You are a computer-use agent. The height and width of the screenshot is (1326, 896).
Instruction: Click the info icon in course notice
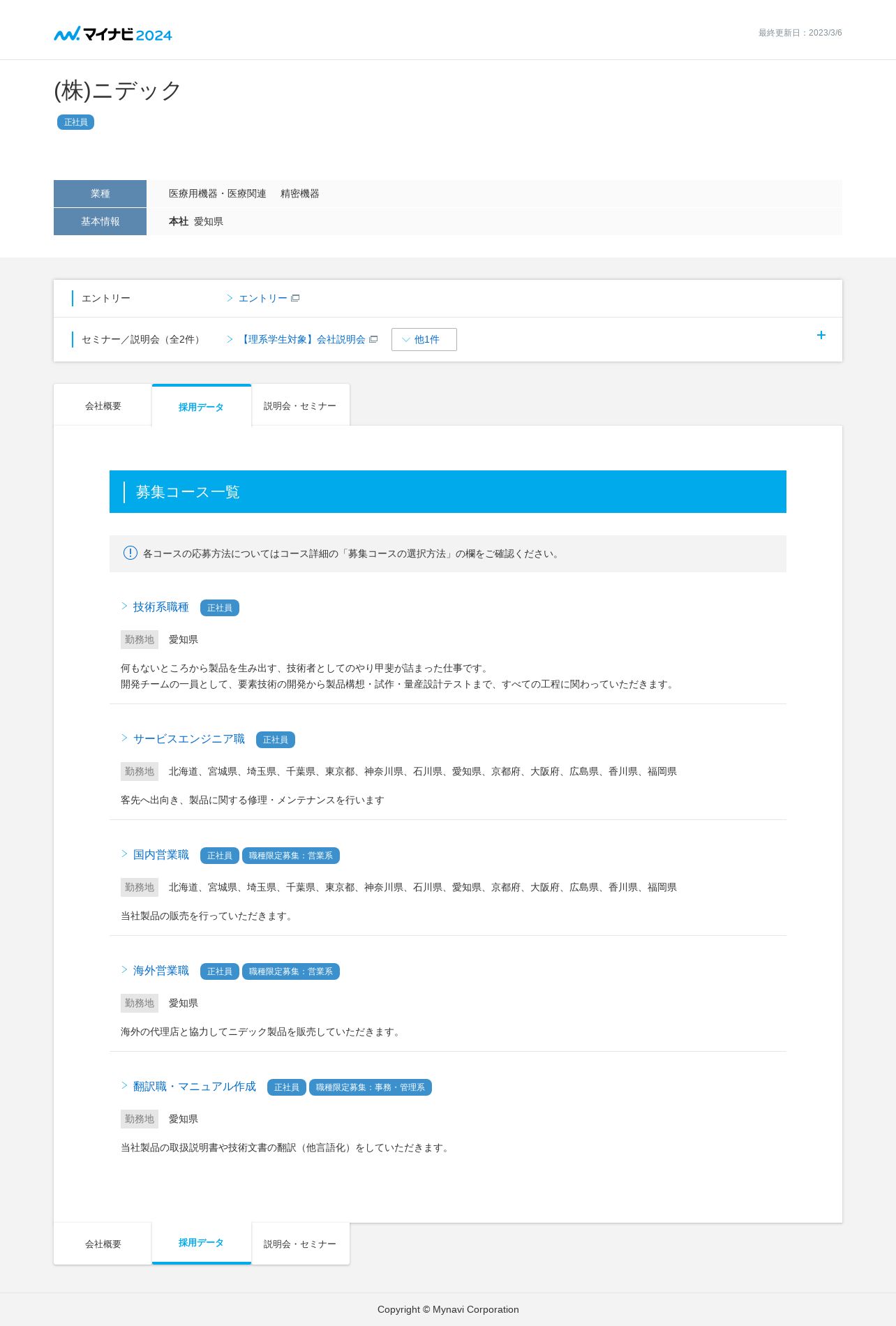click(130, 553)
